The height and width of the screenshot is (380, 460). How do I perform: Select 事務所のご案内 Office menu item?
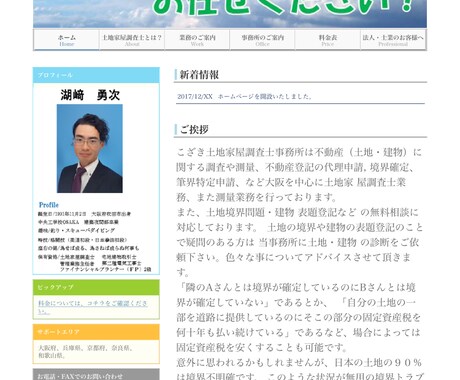pos(262,40)
